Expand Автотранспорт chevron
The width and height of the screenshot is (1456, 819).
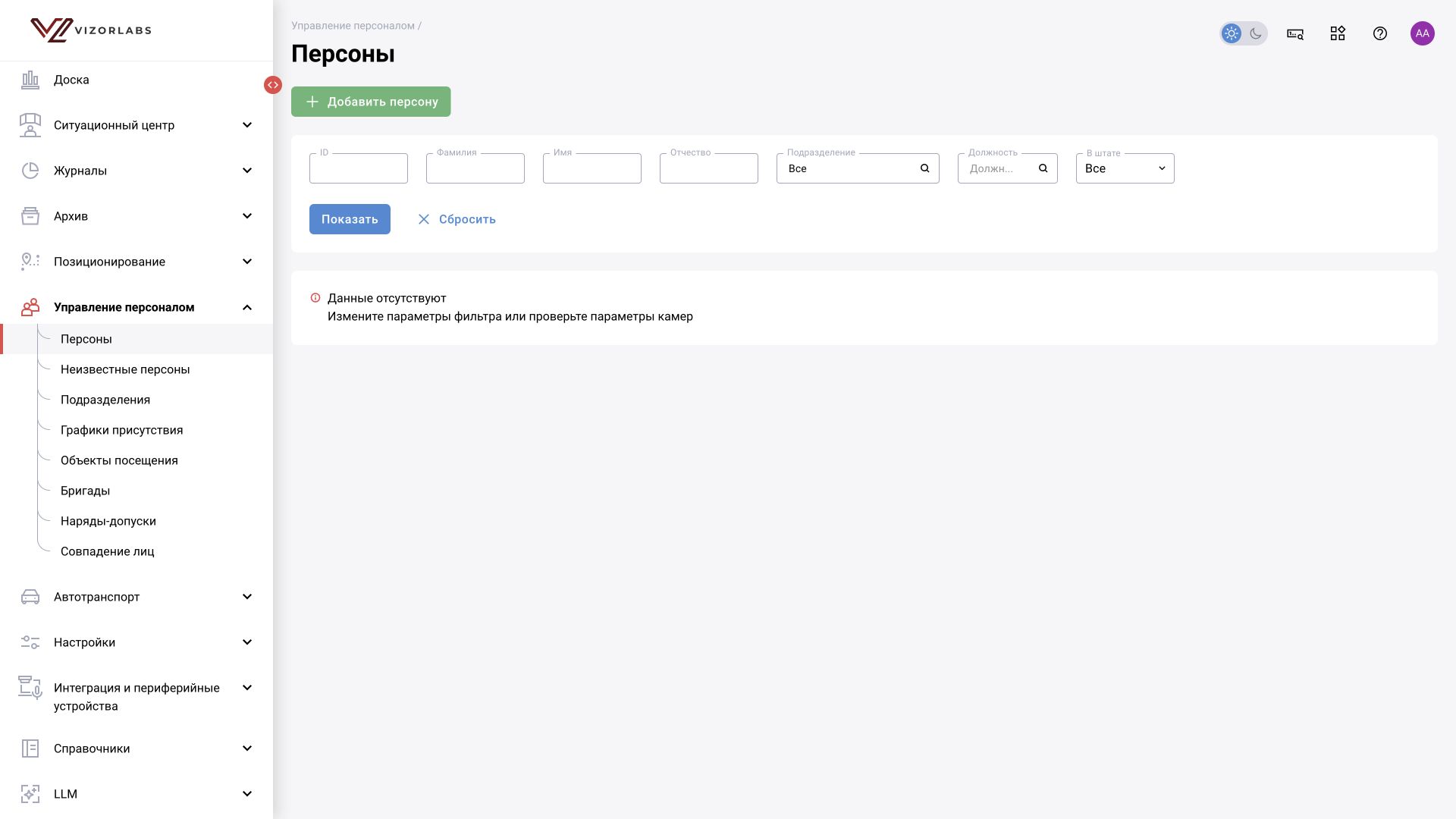coord(247,597)
